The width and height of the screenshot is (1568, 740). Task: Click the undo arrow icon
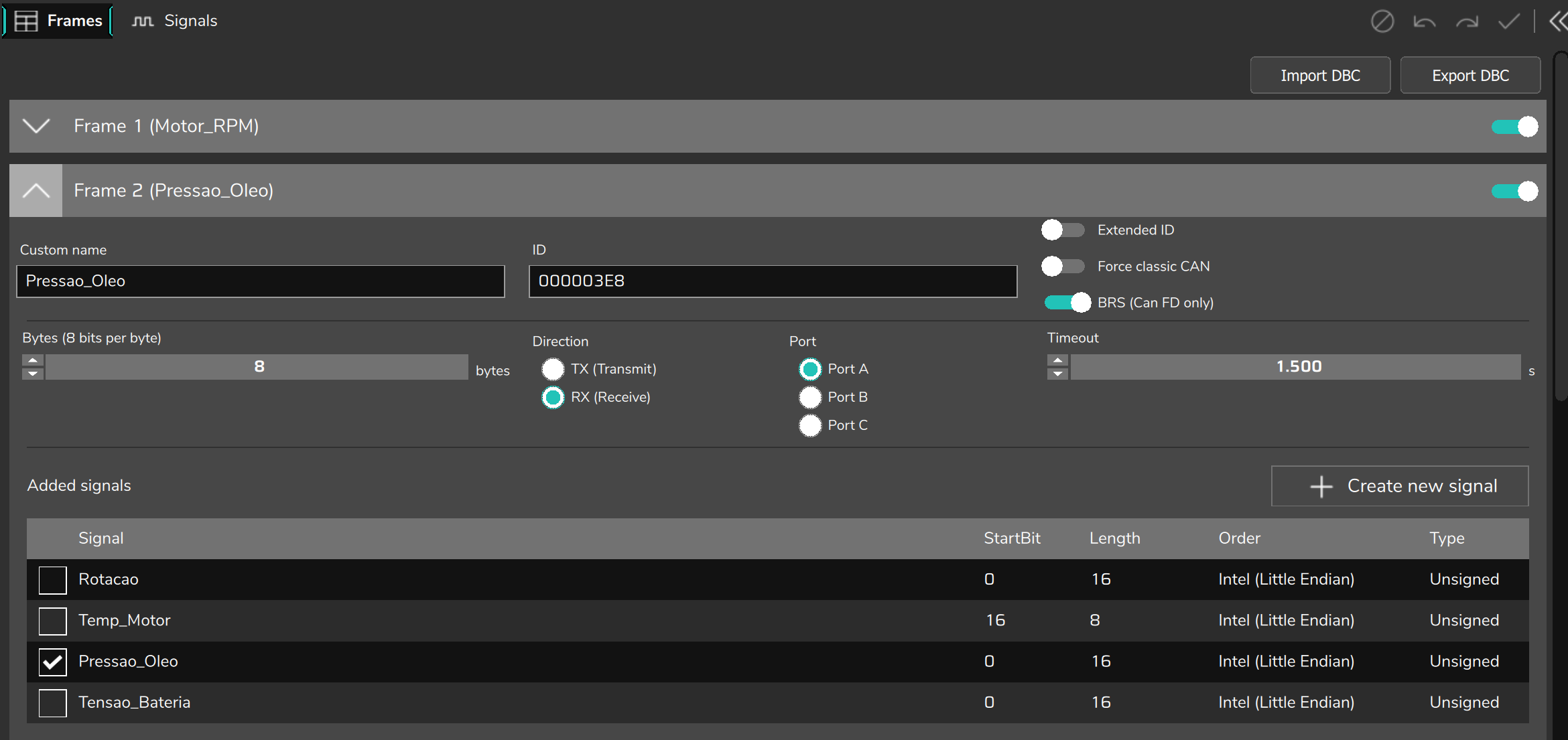point(1424,22)
